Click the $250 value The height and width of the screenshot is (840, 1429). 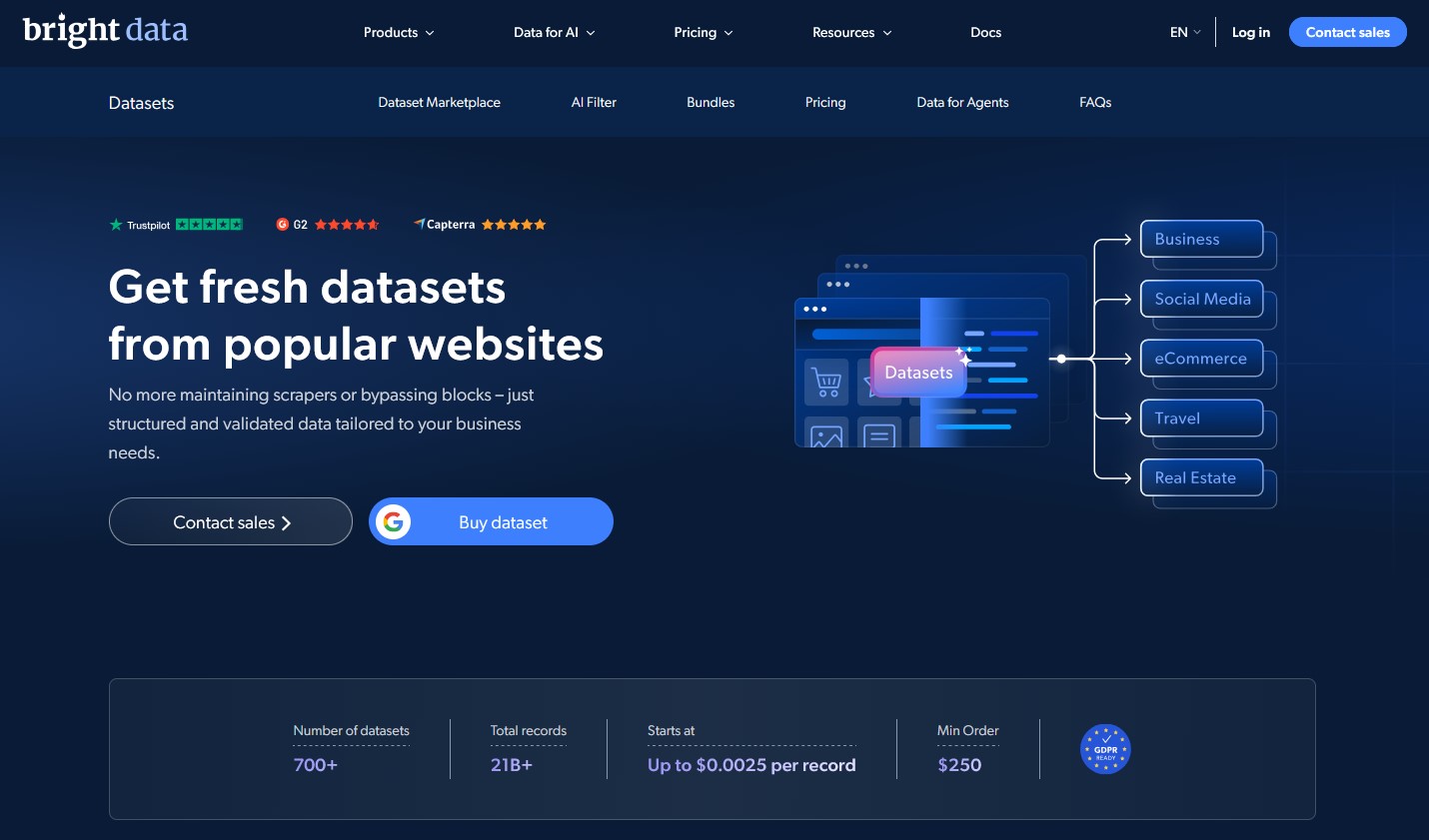[x=959, y=765]
